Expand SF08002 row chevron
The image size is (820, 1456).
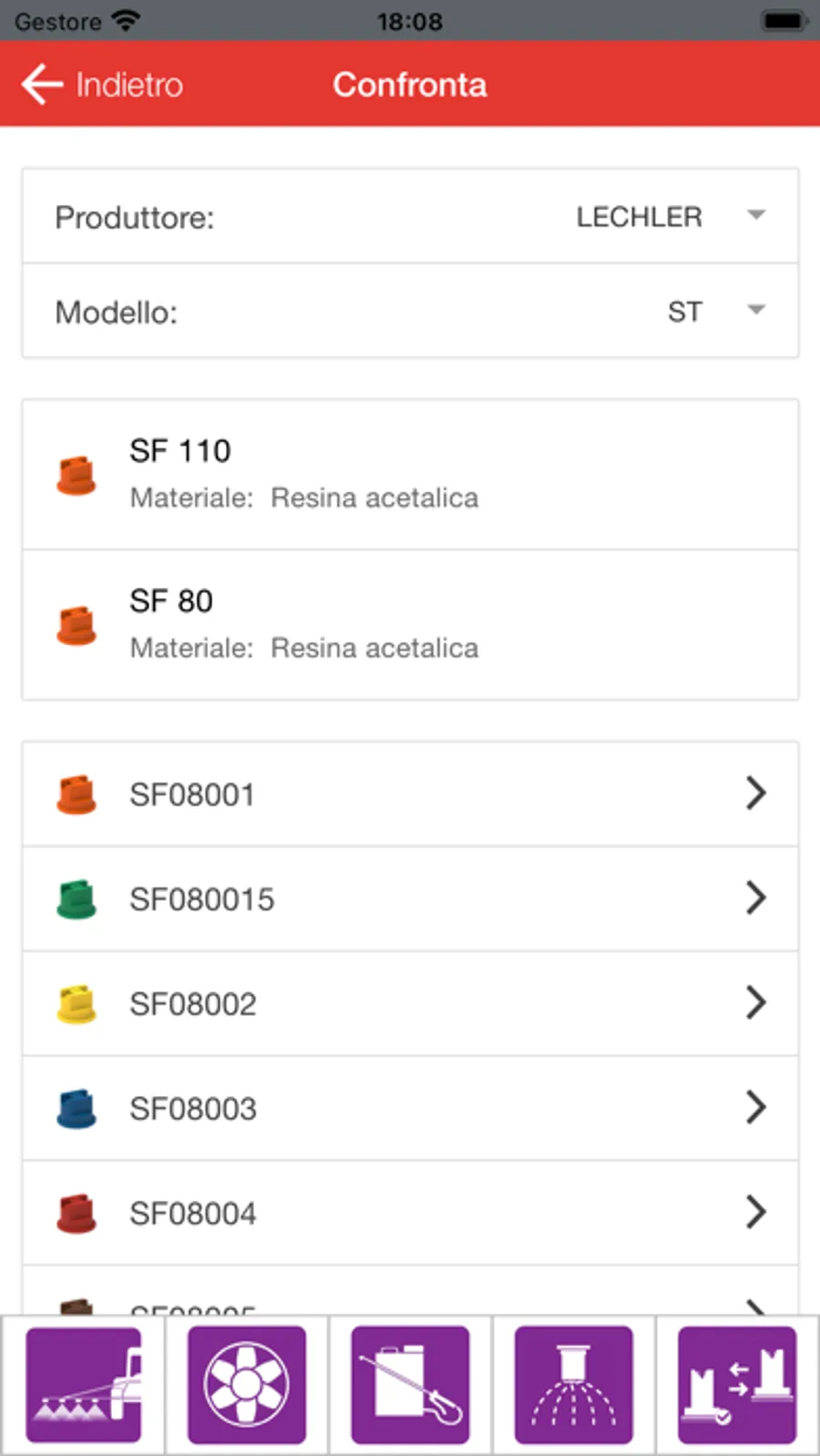[755, 1003]
